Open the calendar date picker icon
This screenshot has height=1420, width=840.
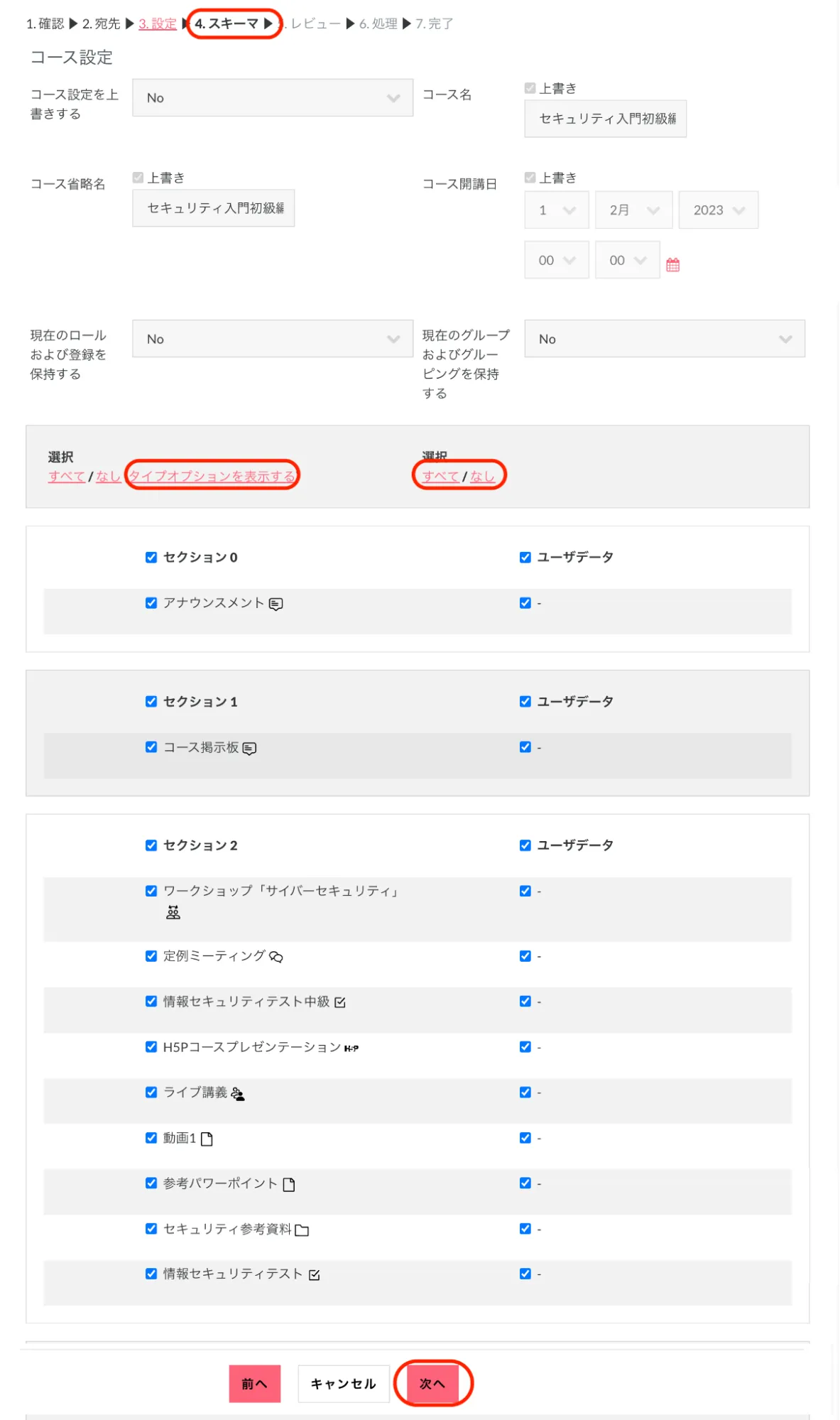click(672, 265)
